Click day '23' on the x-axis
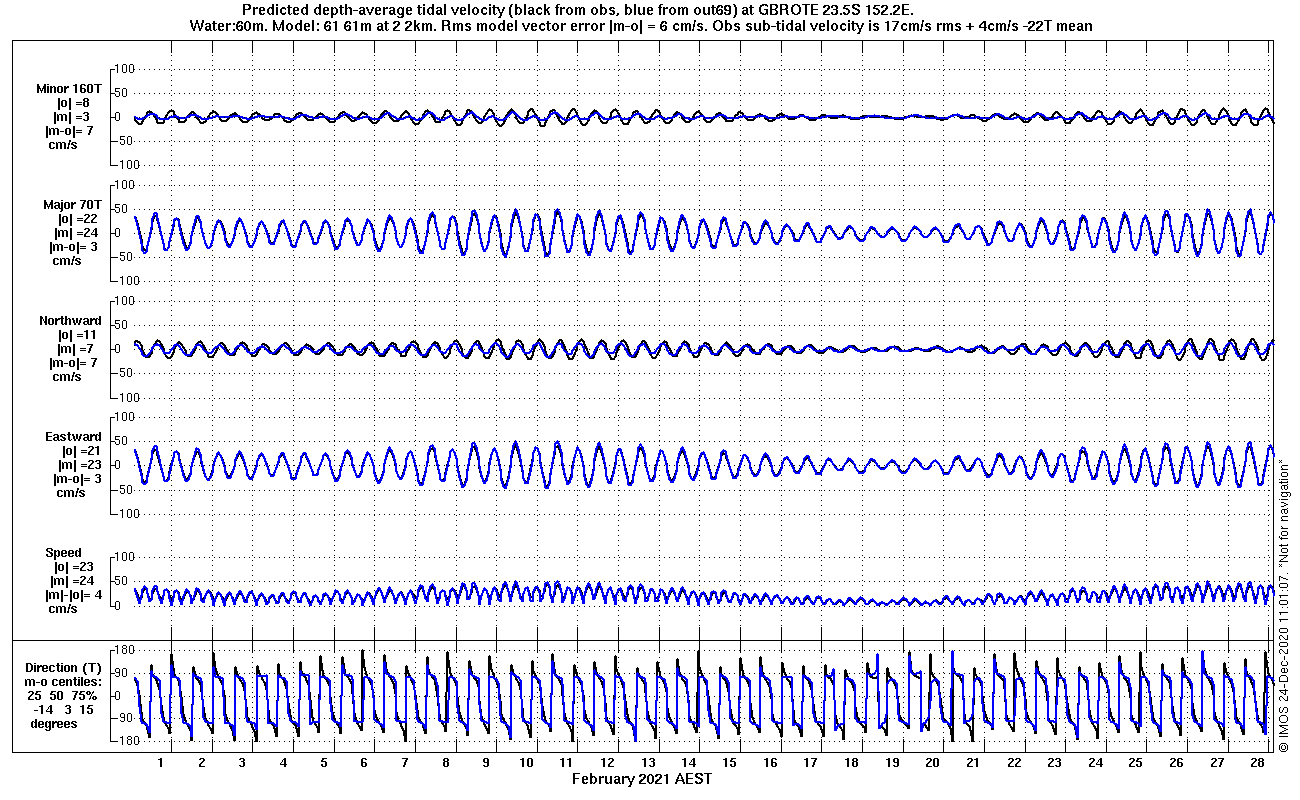 pos(1054,763)
